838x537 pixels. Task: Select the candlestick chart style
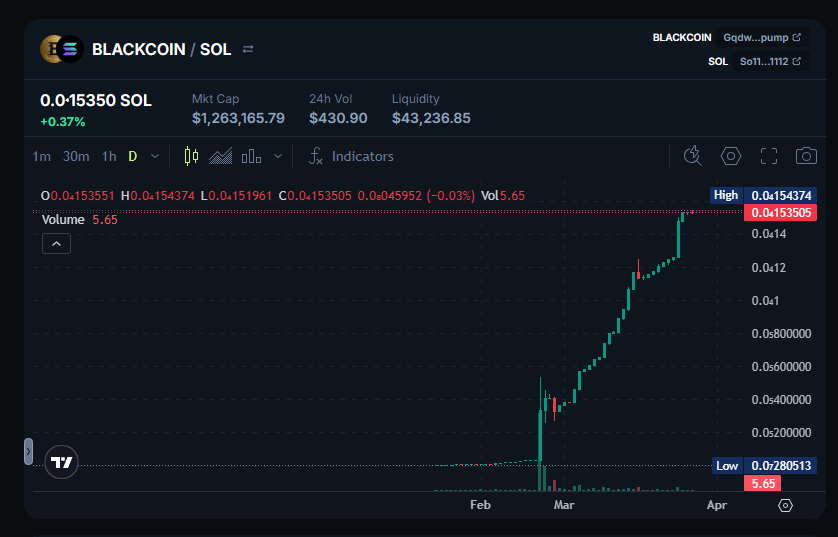pos(191,157)
